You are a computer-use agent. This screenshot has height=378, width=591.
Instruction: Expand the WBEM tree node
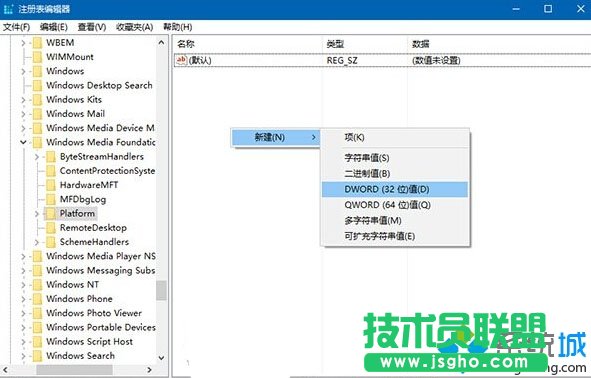click(x=23, y=43)
